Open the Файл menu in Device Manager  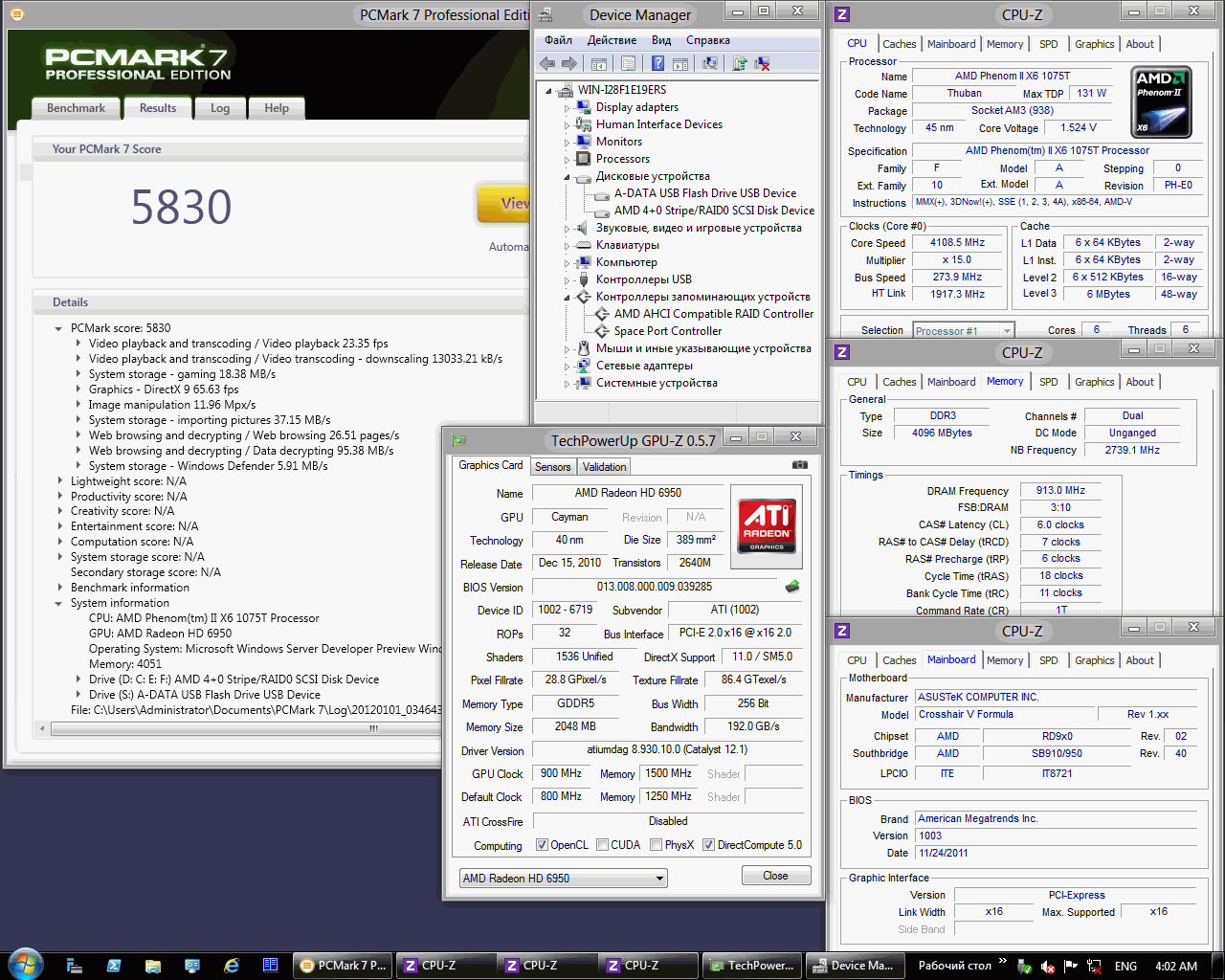pyautogui.click(x=558, y=40)
